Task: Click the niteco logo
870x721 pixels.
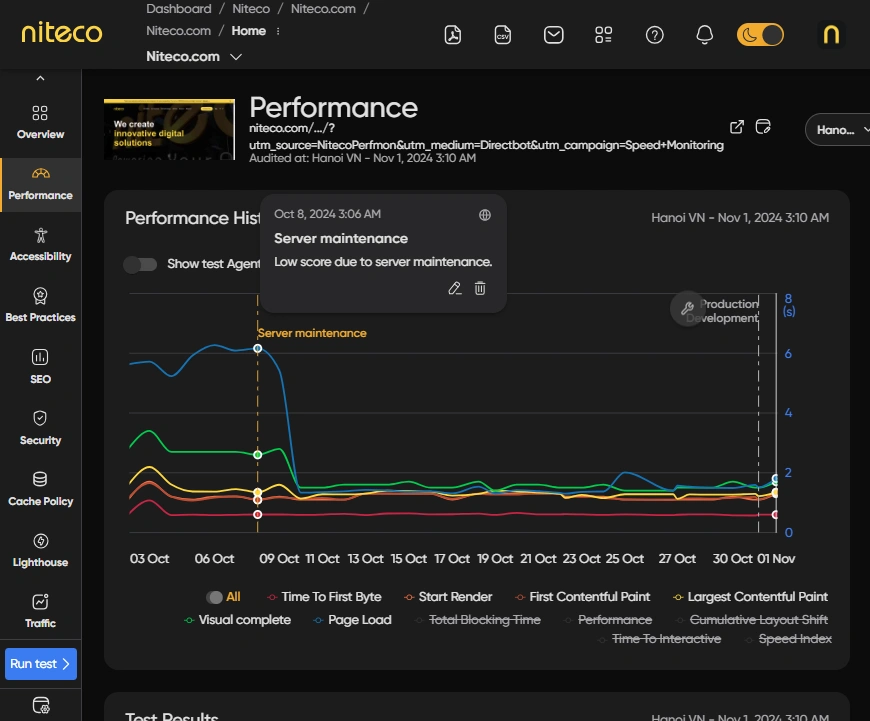Action: tap(62, 33)
